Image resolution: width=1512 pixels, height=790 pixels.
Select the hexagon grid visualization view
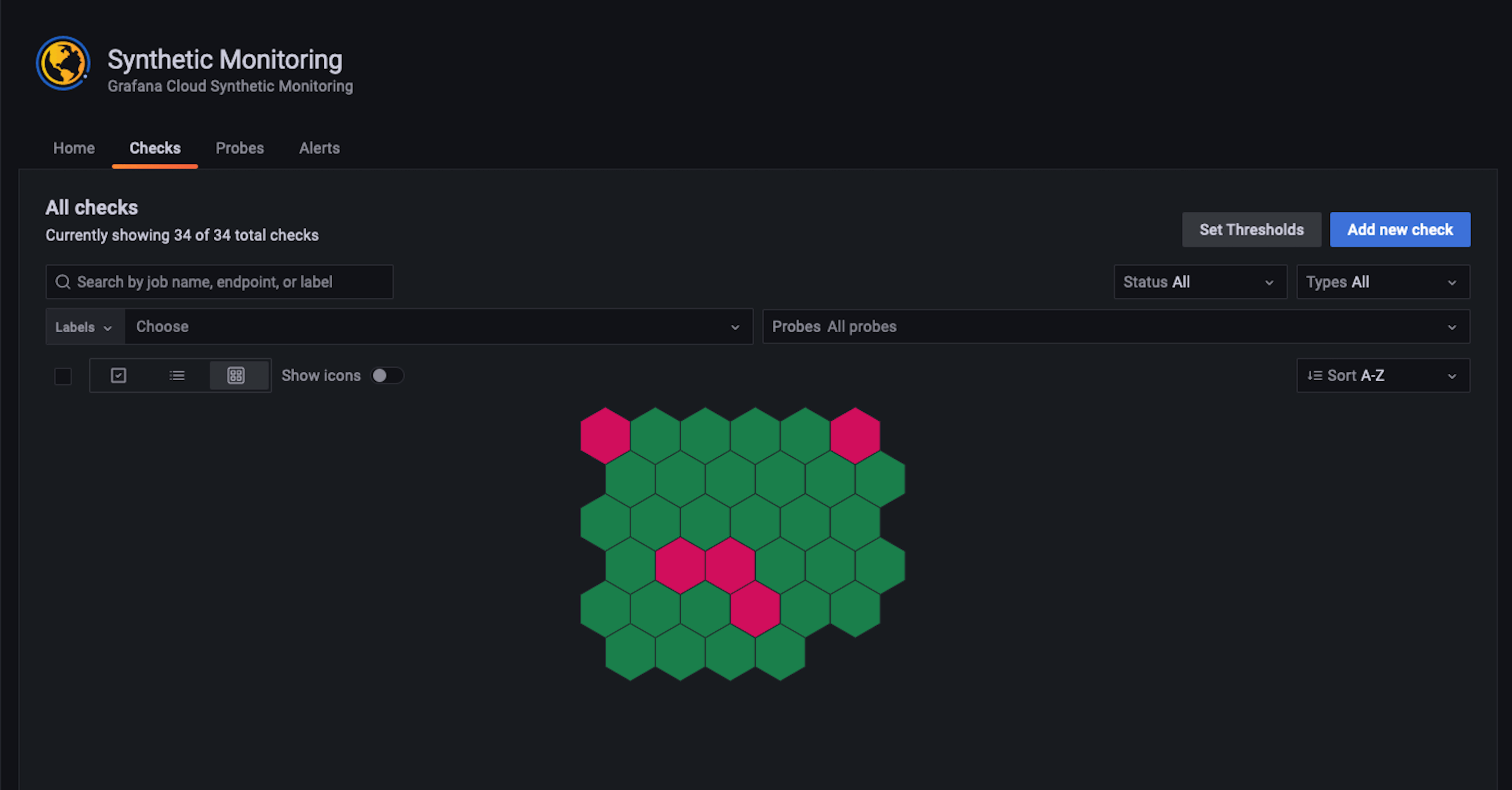click(x=236, y=376)
